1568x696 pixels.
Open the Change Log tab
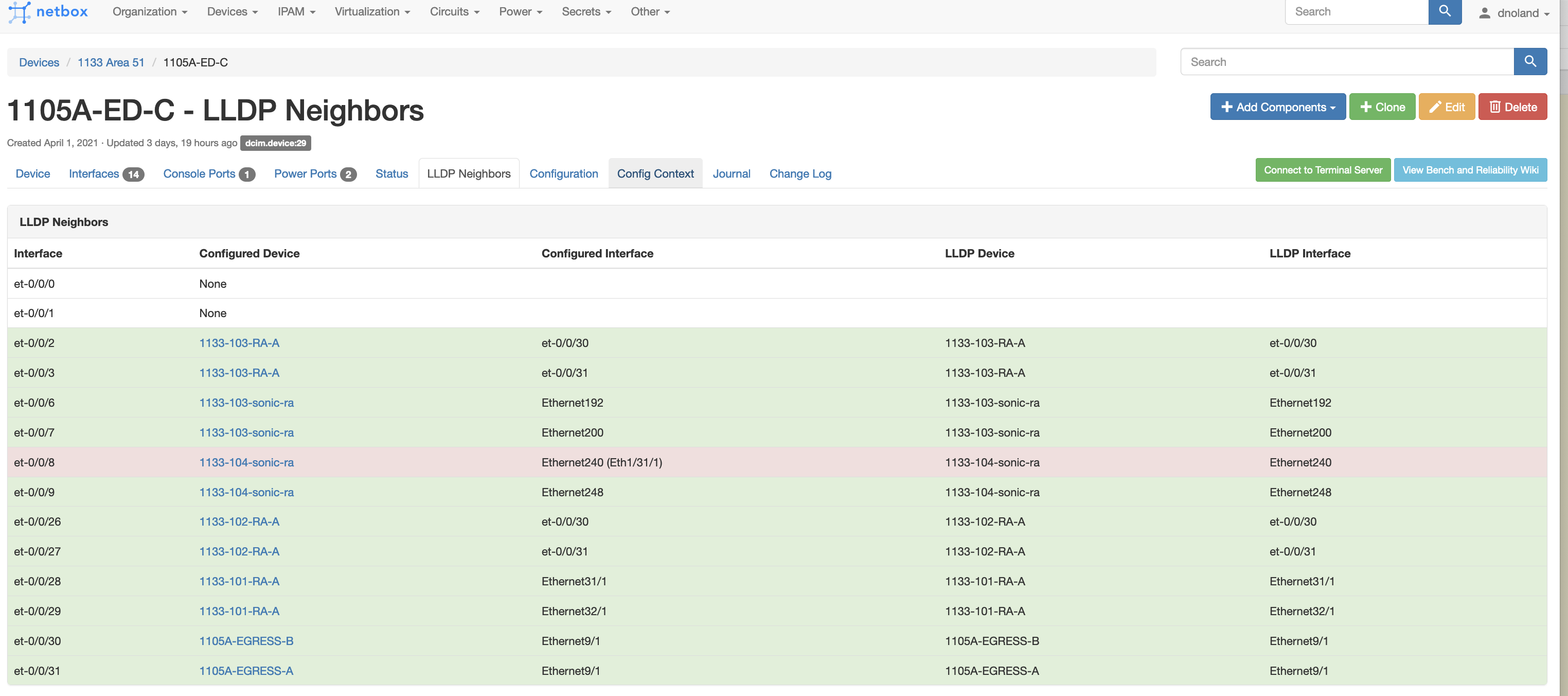800,173
